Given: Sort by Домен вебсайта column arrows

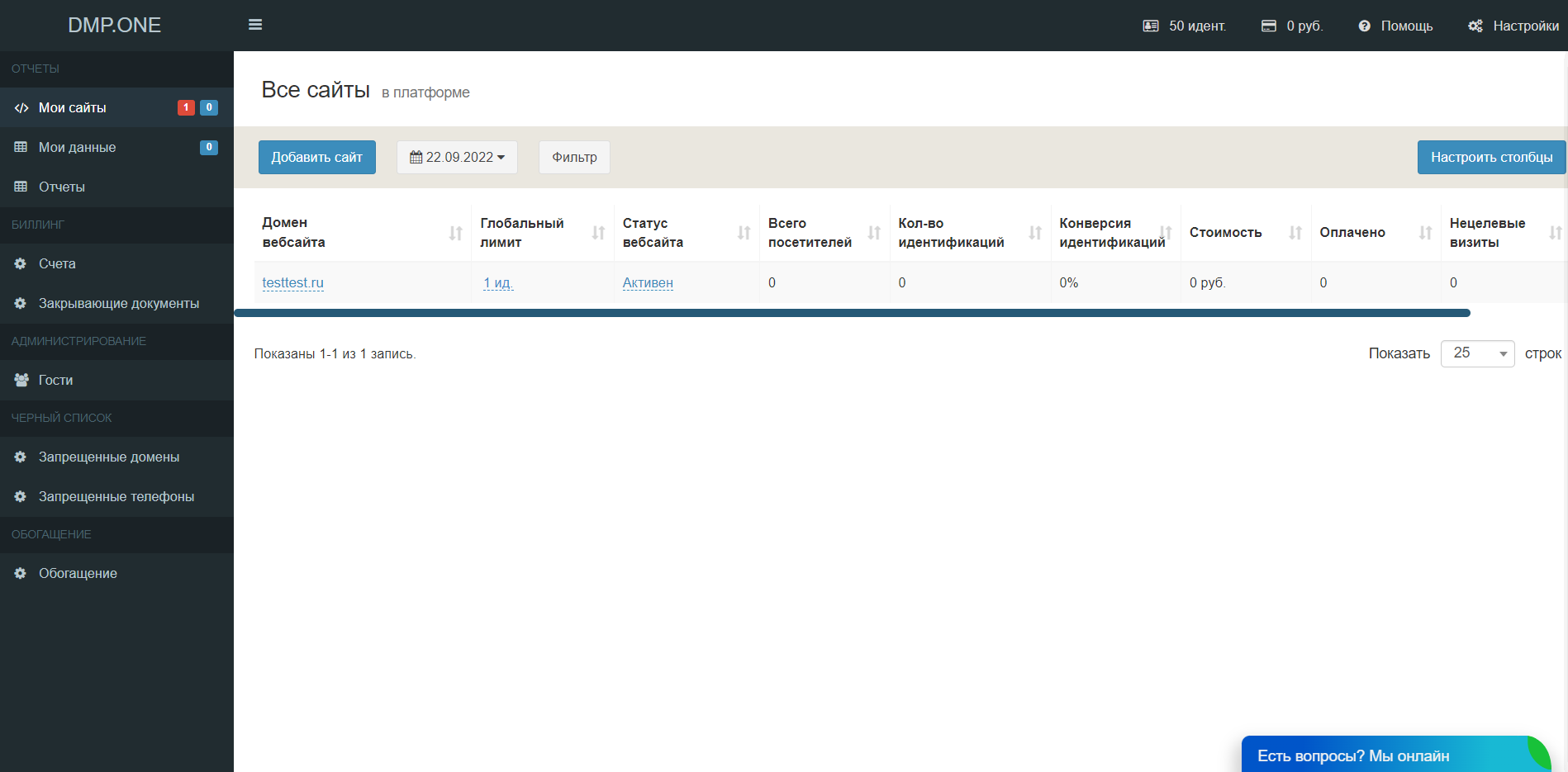Looking at the screenshot, I should pyautogui.click(x=456, y=233).
